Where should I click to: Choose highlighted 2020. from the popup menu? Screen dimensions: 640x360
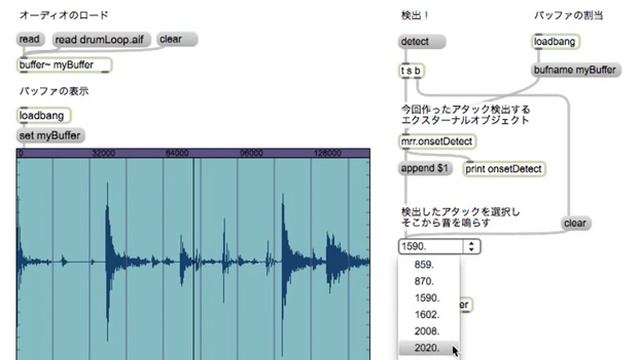[x=429, y=348]
